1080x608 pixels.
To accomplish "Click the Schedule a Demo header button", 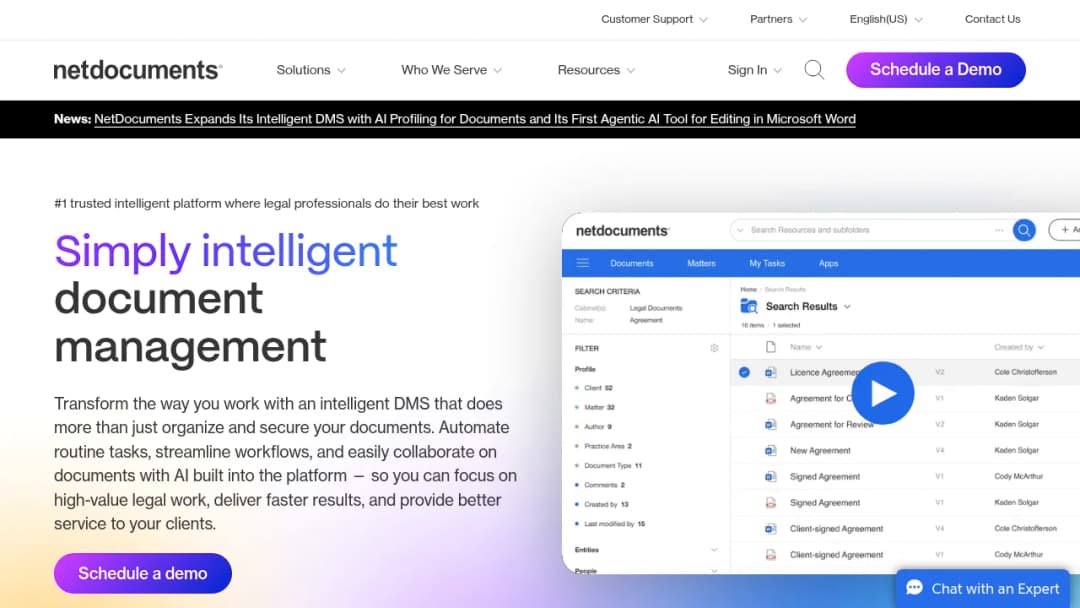I will pyautogui.click(x=935, y=70).
